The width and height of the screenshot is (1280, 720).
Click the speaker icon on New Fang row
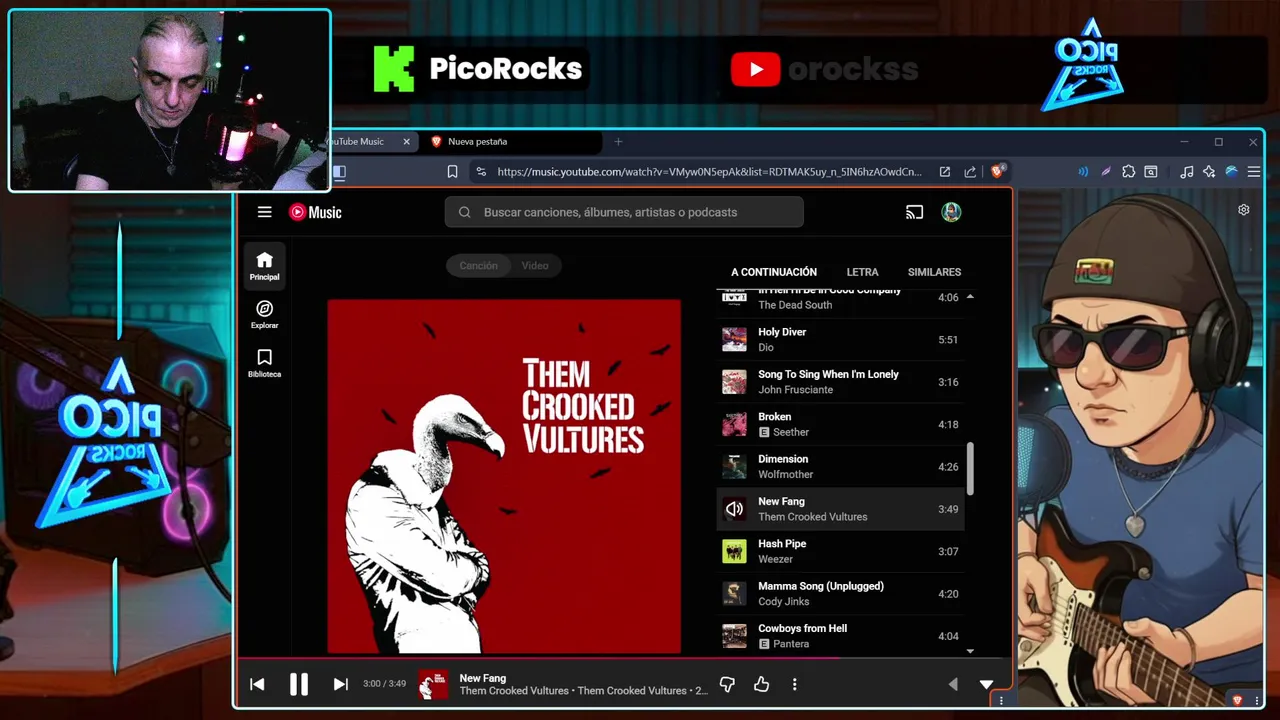tap(734, 509)
